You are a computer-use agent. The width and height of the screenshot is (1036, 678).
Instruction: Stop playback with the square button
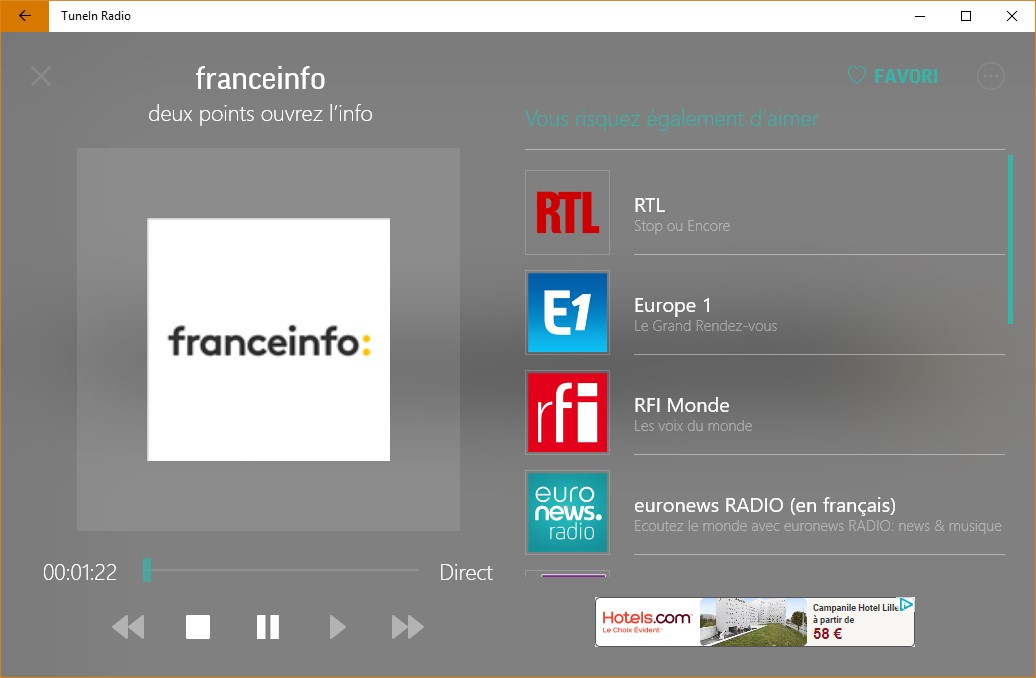pyautogui.click(x=198, y=626)
